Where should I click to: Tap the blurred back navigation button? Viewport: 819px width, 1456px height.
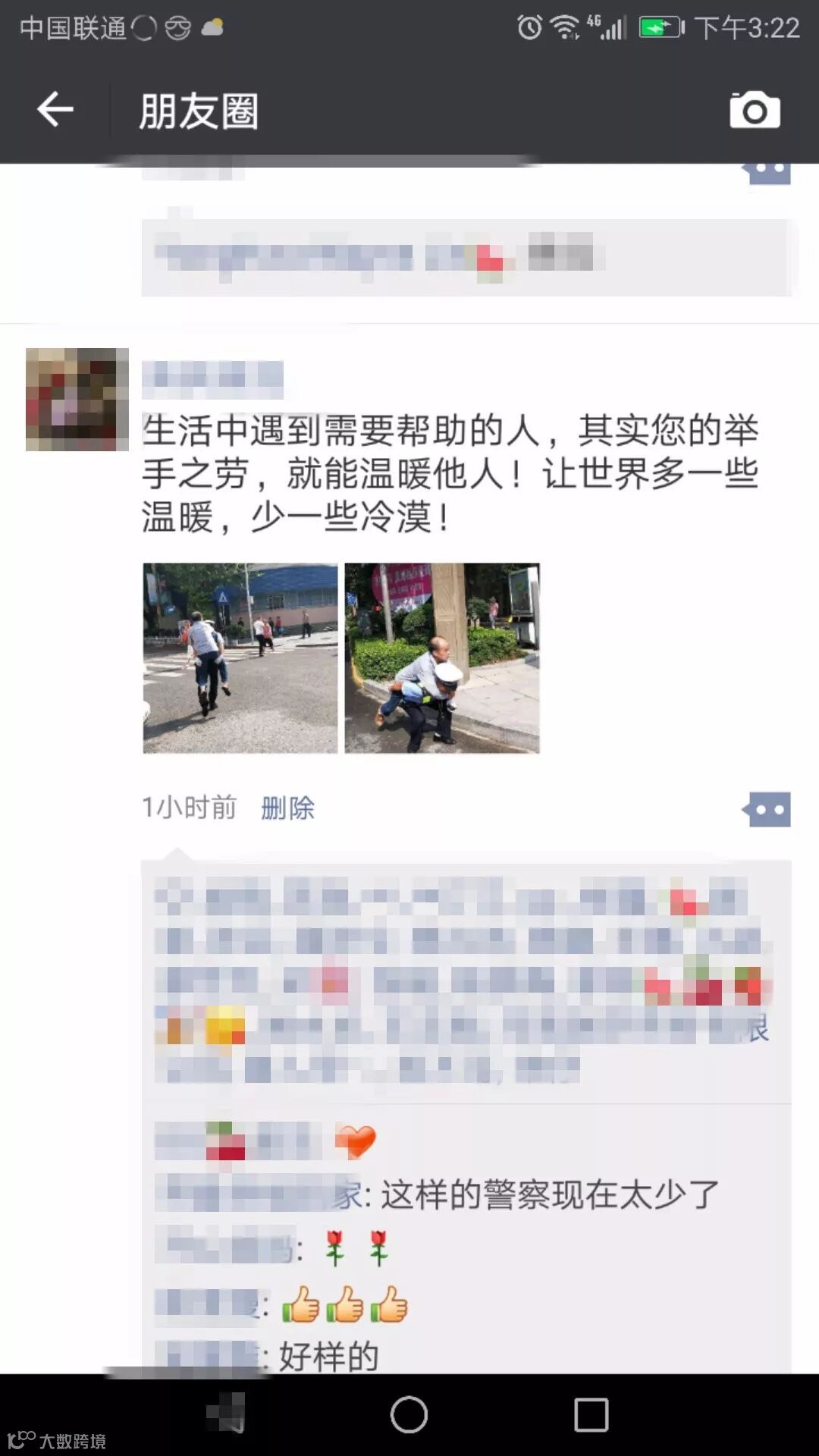[x=226, y=1414]
